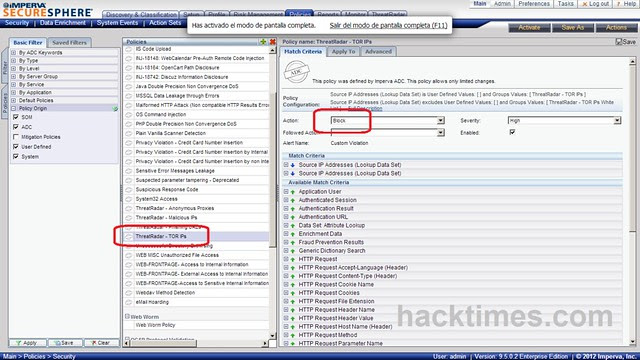Click policy icon beside ThreatRadar - TOR IPs
Screen dimensions: 640x360
[129, 236]
